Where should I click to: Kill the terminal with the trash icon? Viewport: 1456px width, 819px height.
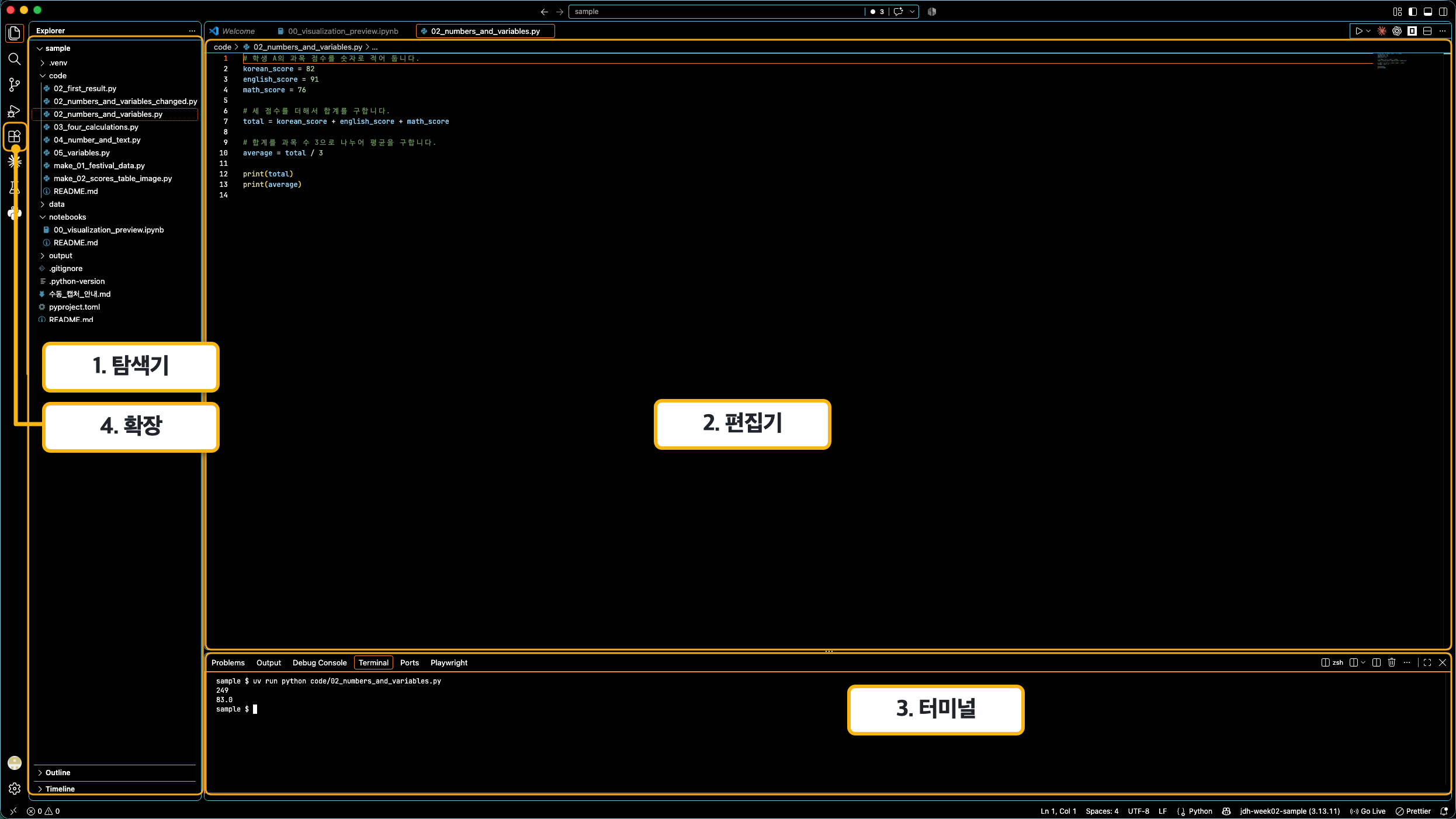[1392, 662]
